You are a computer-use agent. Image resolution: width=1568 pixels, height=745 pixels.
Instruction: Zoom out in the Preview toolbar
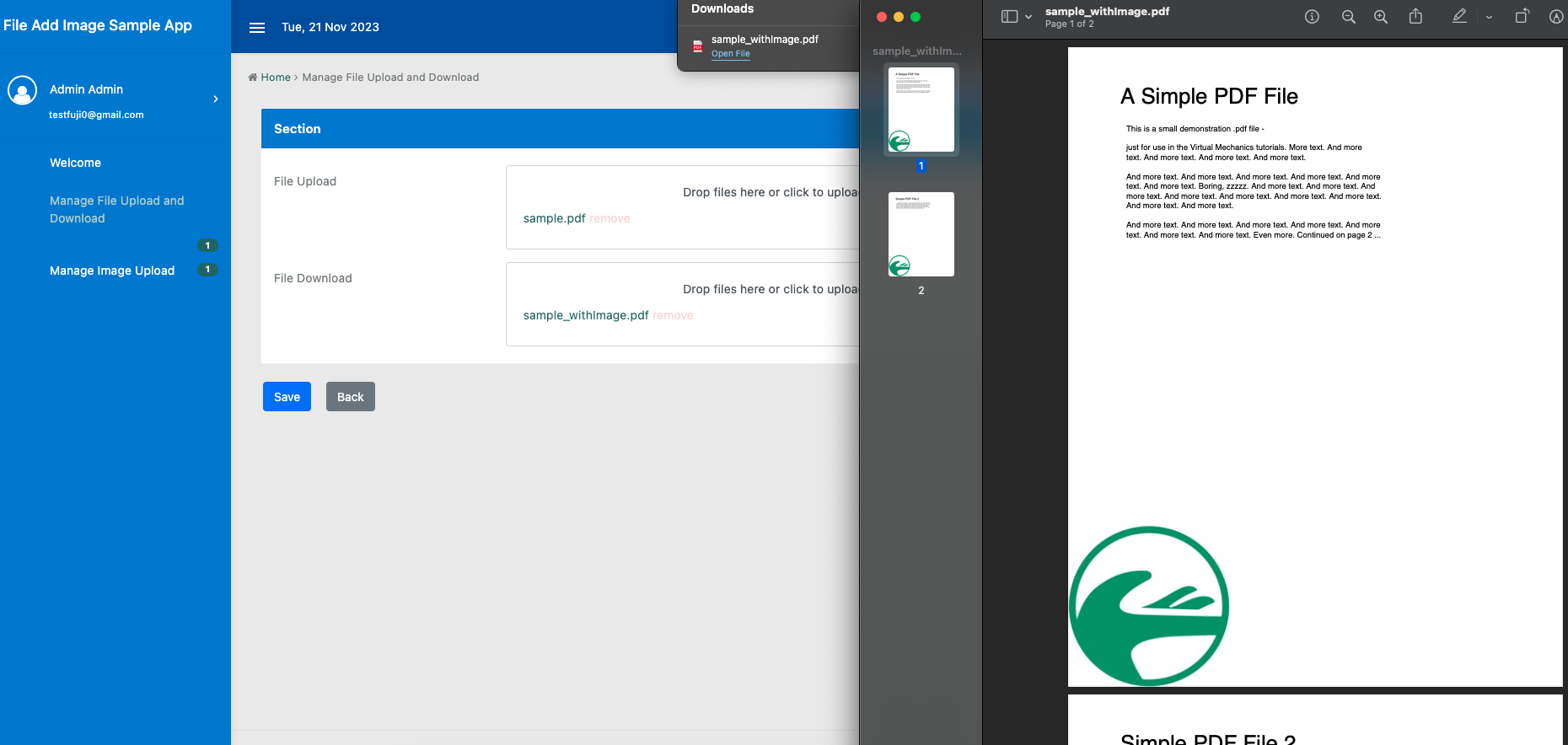coord(1349,17)
